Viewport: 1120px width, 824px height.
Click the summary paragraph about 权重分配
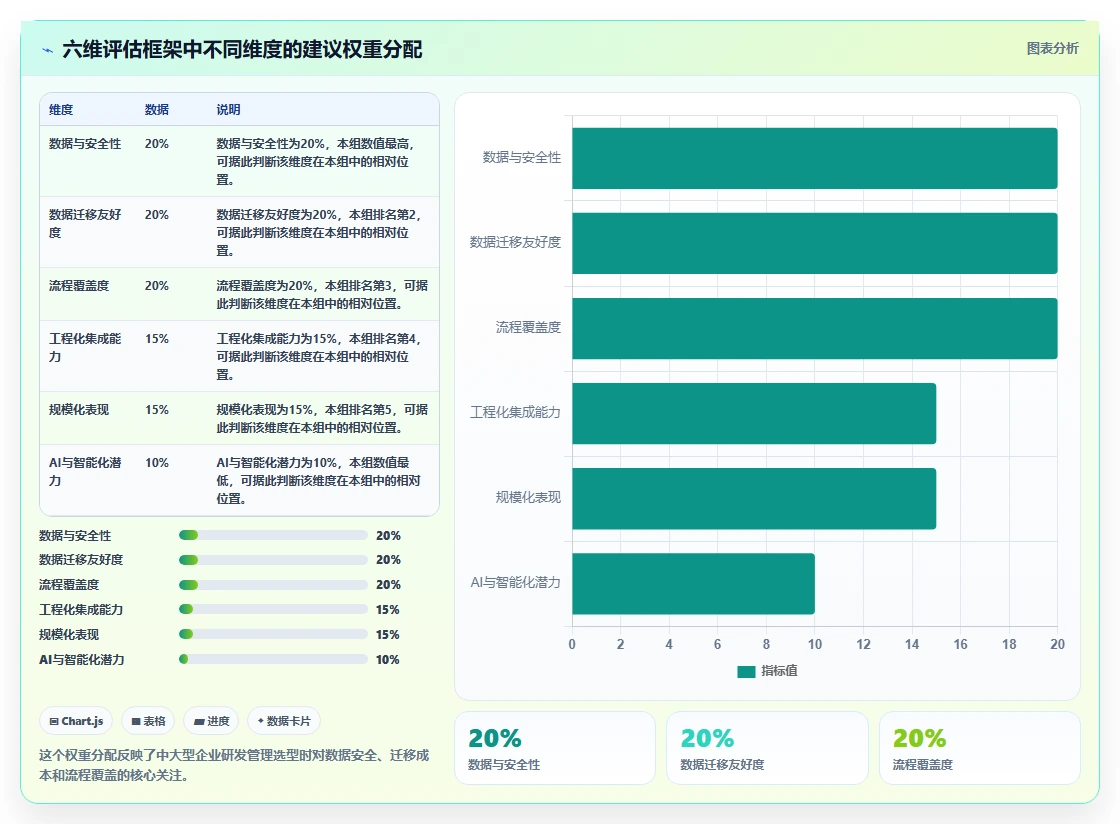234,765
